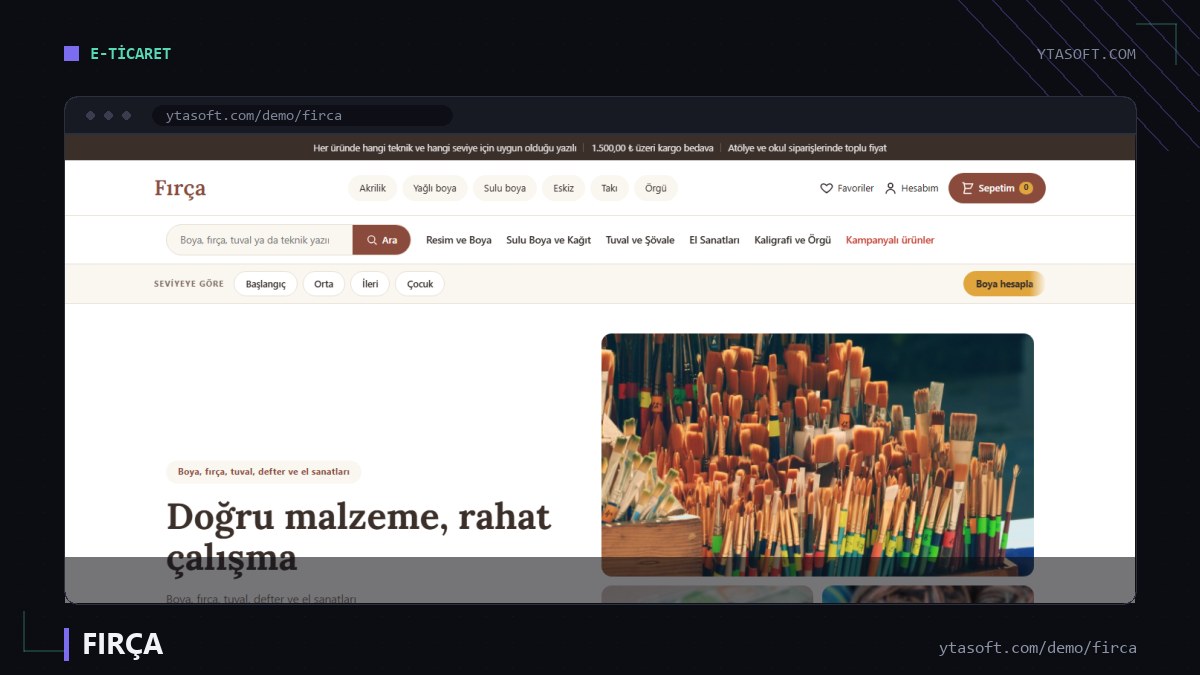Open the Hesabım account link

click(x=911, y=188)
